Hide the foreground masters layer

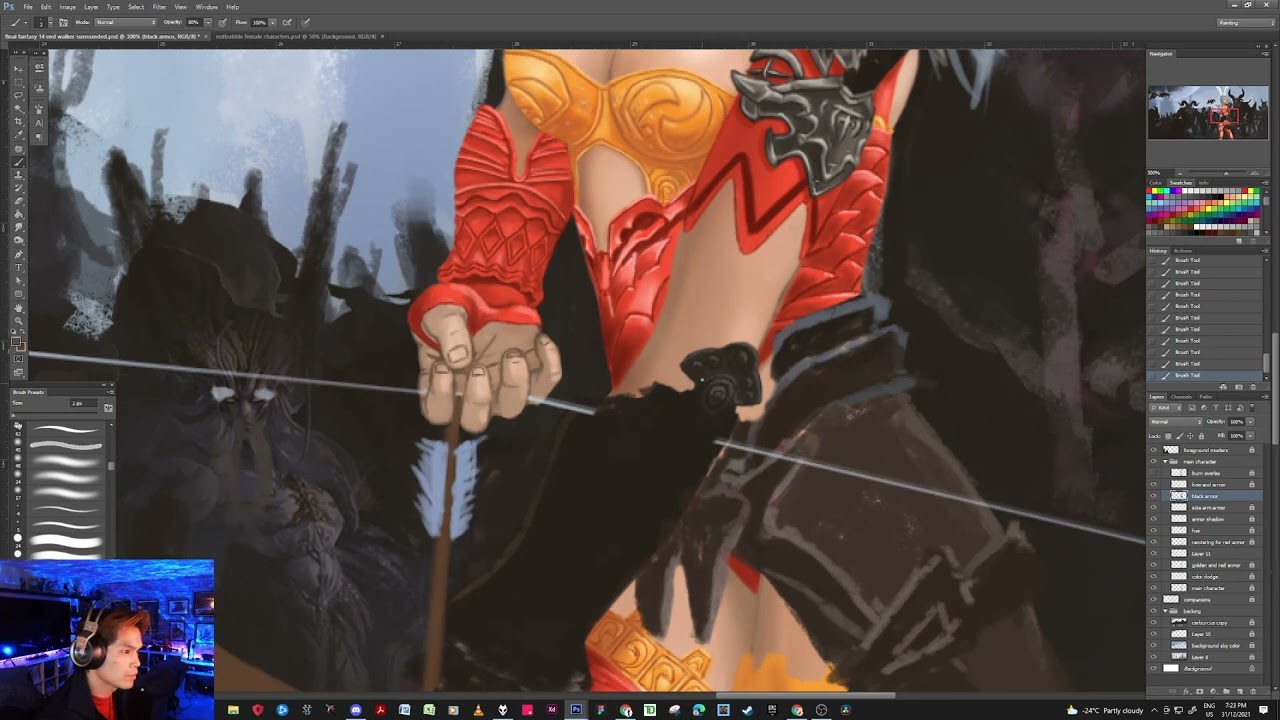pyautogui.click(x=1153, y=450)
